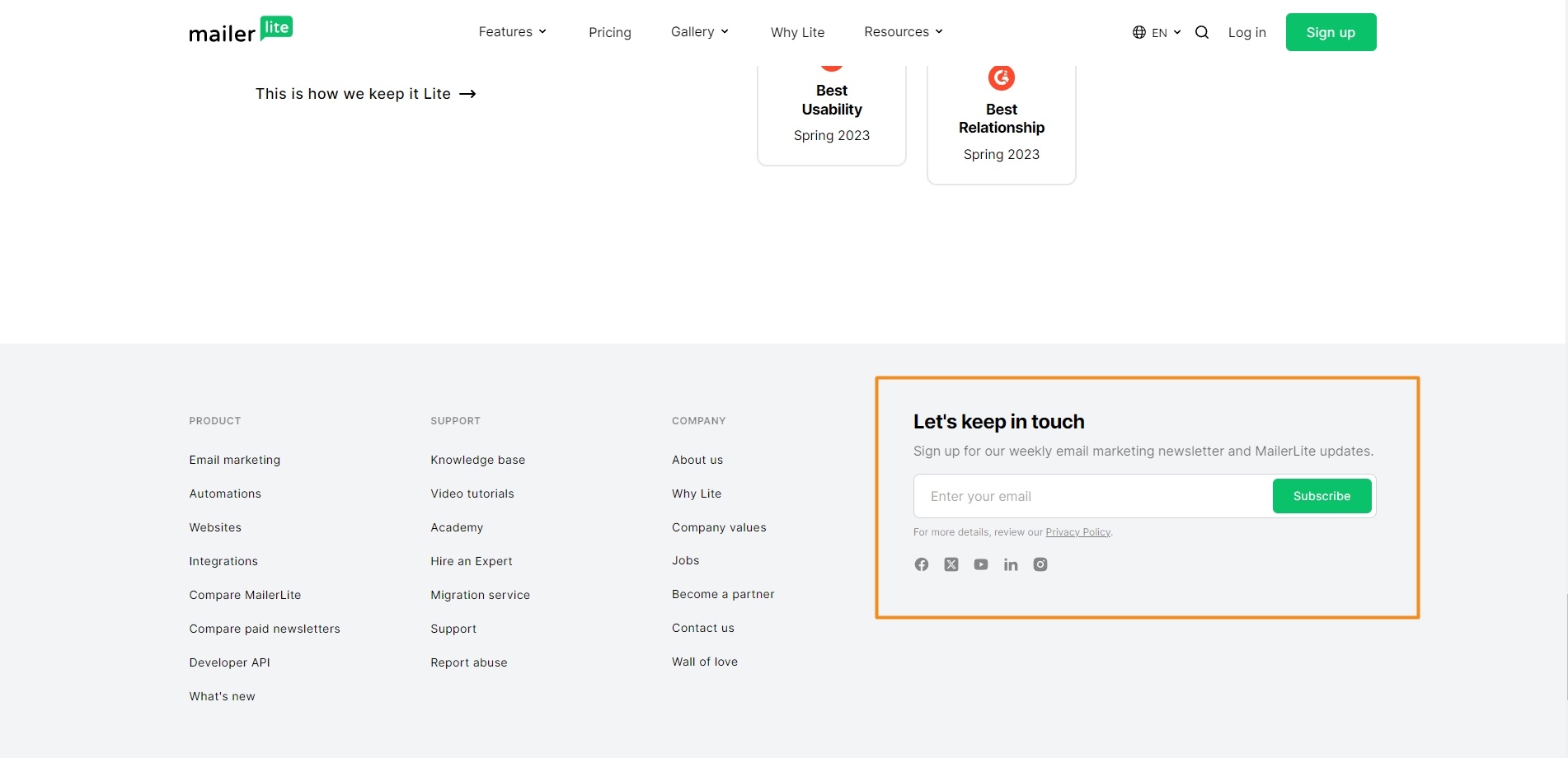1568x758 pixels.
Task: Click the PRODUCT column heading
Action: click(x=215, y=421)
